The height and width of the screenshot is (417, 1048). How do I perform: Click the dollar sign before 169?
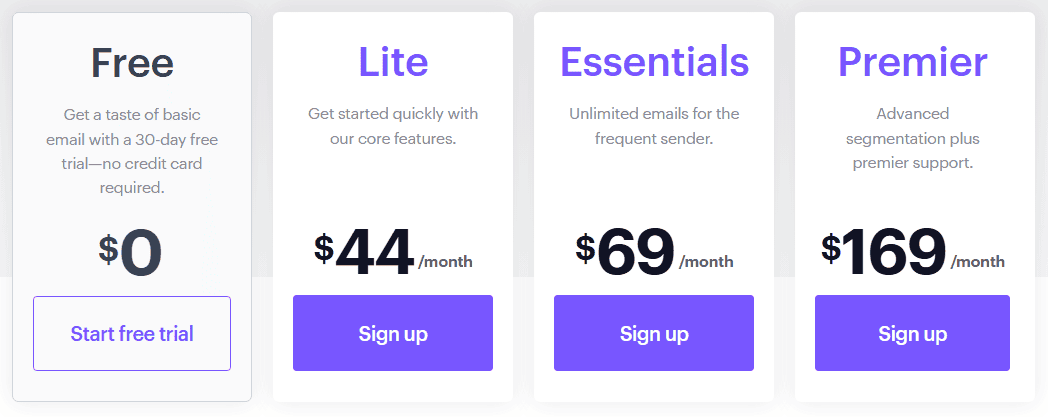(831, 248)
